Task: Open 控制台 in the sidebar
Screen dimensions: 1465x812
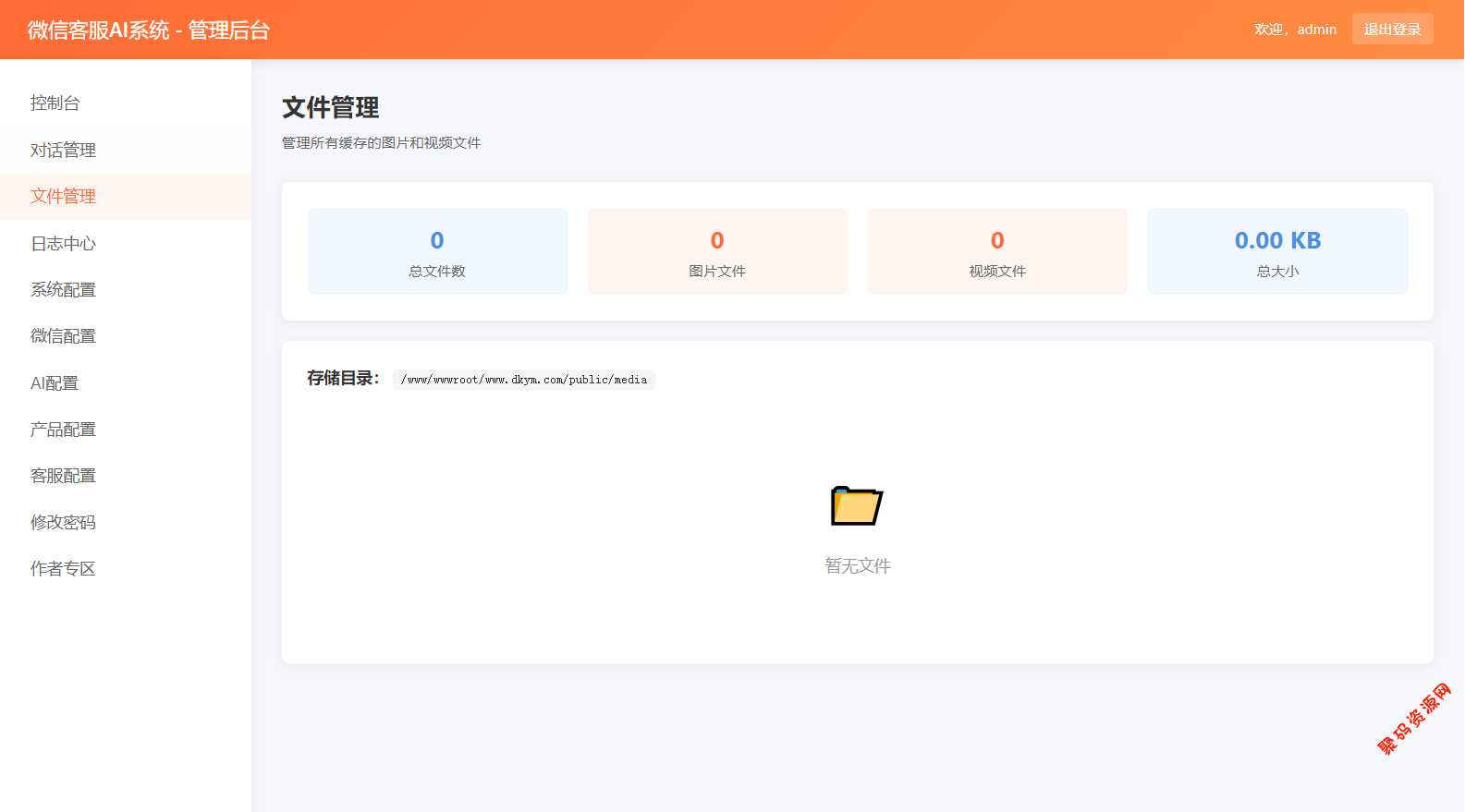Action: coord(55,103)
